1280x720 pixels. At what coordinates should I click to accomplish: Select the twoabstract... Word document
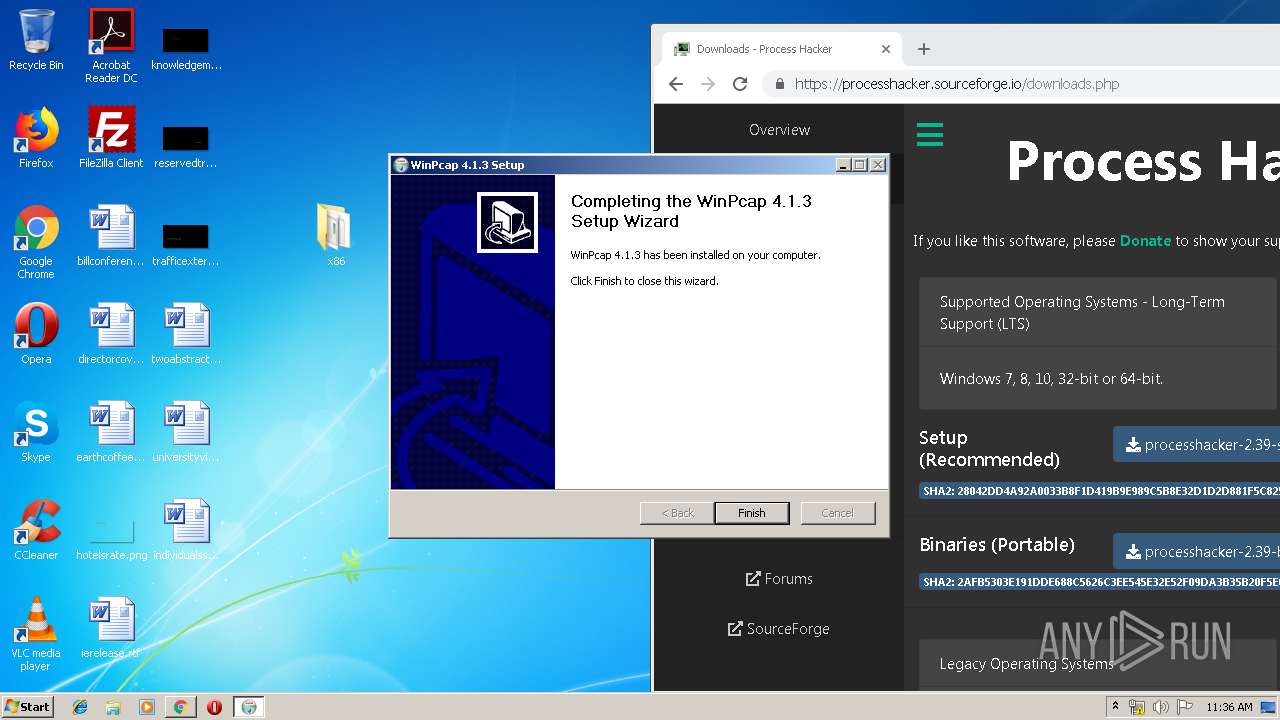click(x=186, y=334)
